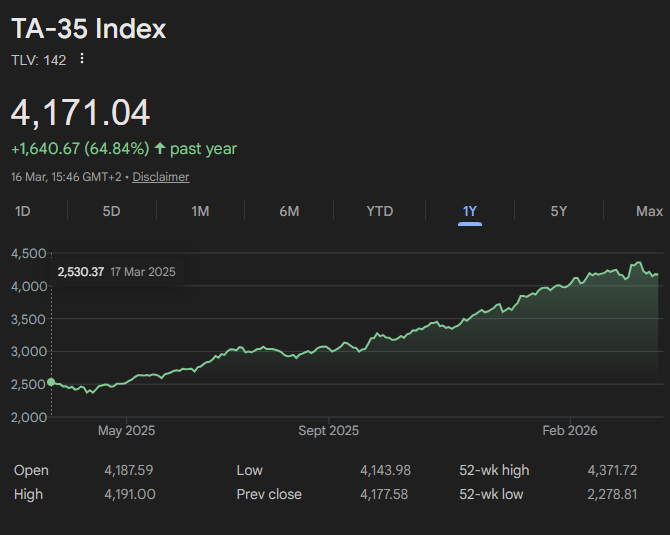
Task: Select the 1Y time range tab
Action: coord(470,211)
